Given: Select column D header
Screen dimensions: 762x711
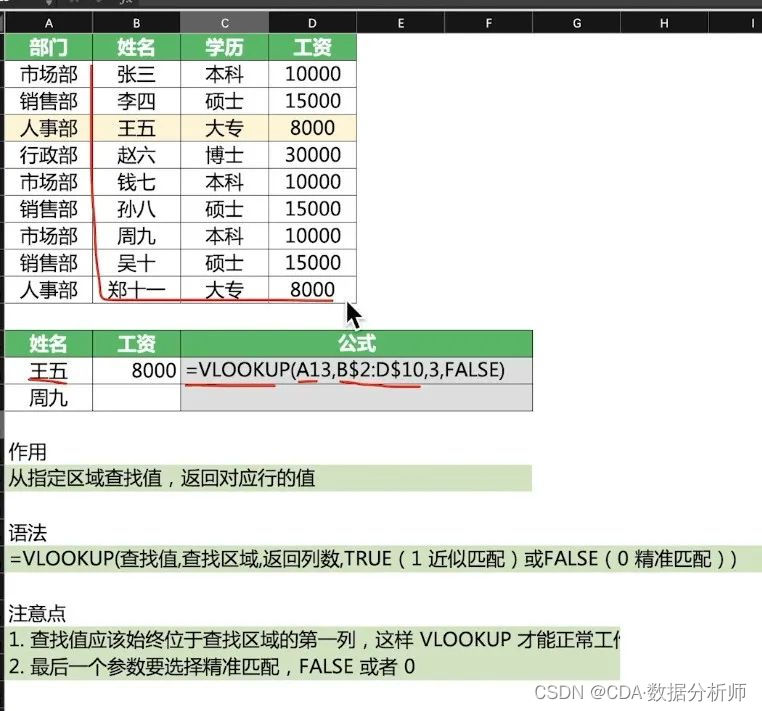Looking at the screenshot, I should [x=312, y=23].
